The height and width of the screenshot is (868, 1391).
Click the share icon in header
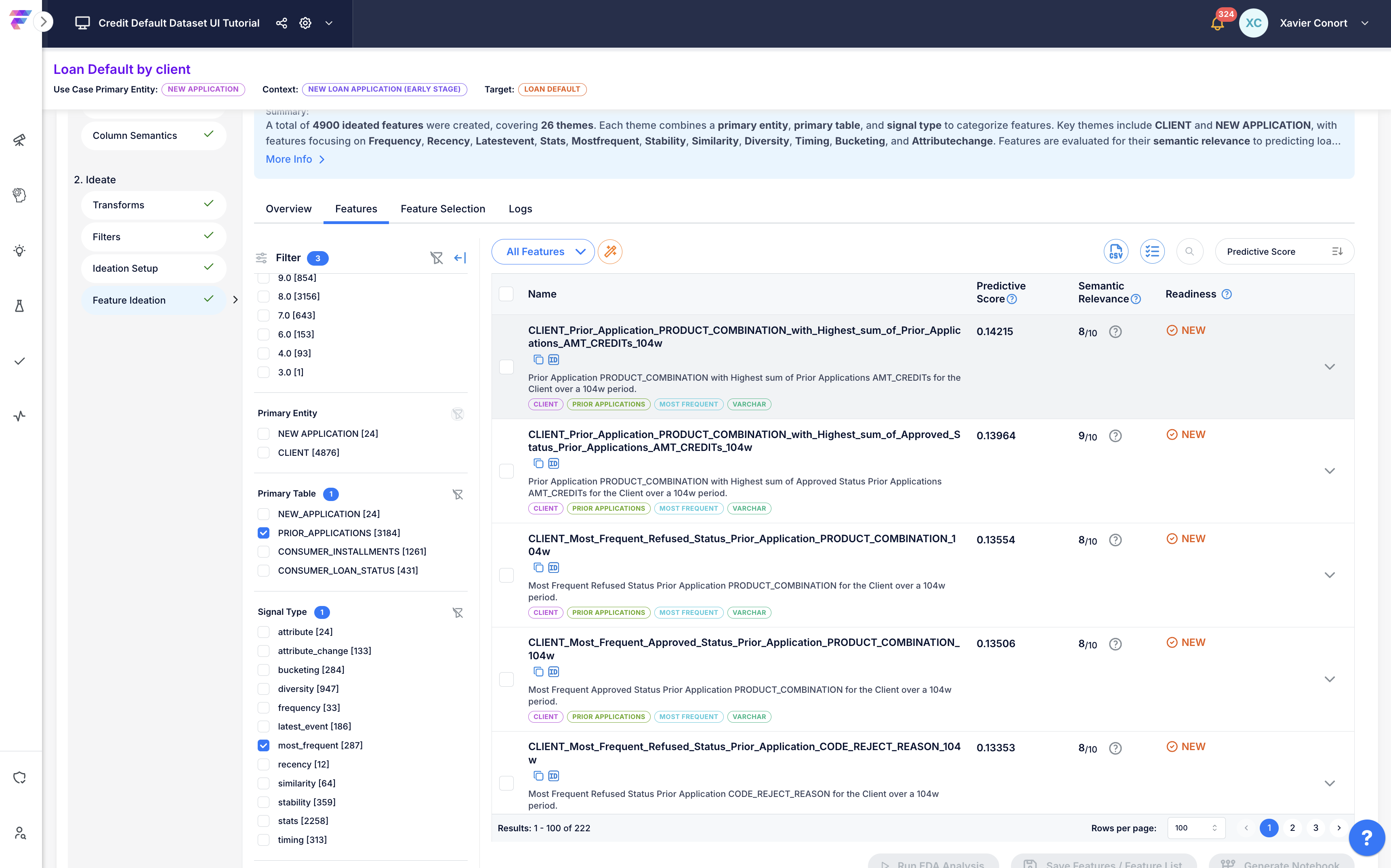tap(282, 23)
